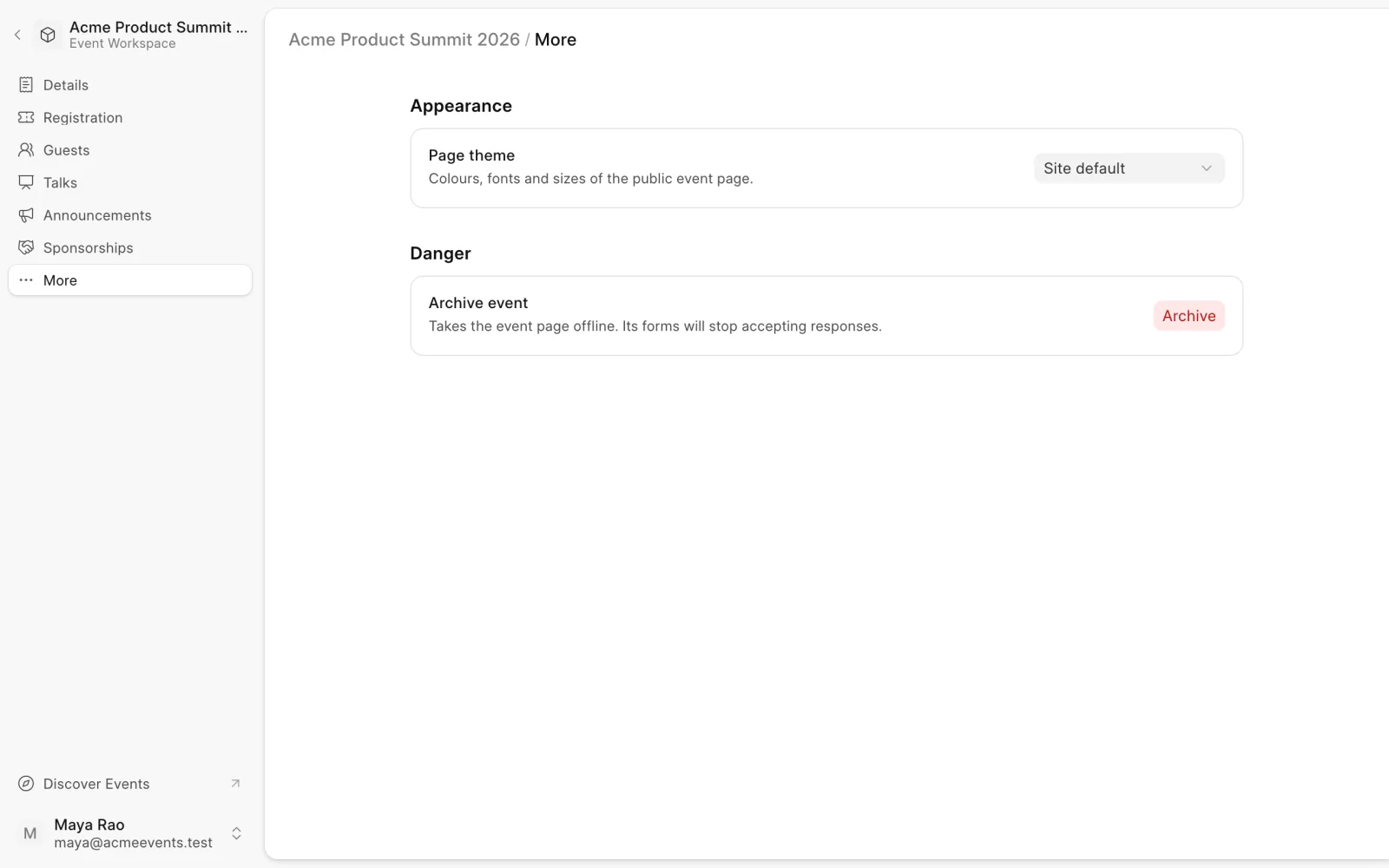Click the Danger section heading
1389x868 pixels.
point(440,253)
